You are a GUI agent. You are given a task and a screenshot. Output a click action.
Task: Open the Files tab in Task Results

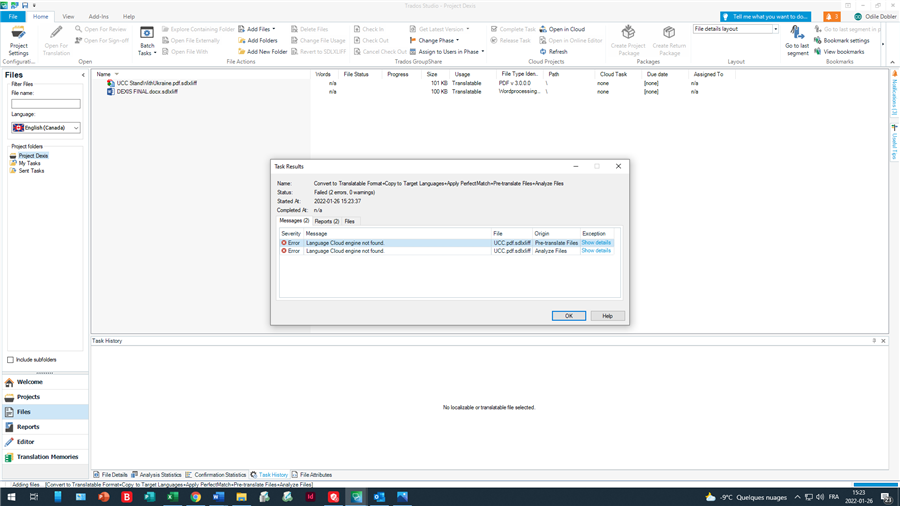(x=350, y=221)
